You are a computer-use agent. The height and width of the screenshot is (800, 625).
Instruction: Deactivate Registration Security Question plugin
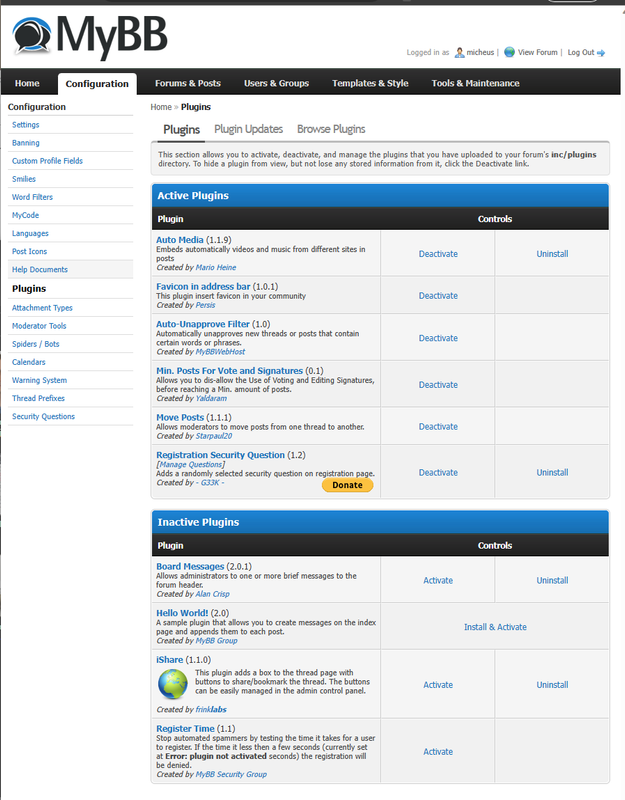coord(438,472)
